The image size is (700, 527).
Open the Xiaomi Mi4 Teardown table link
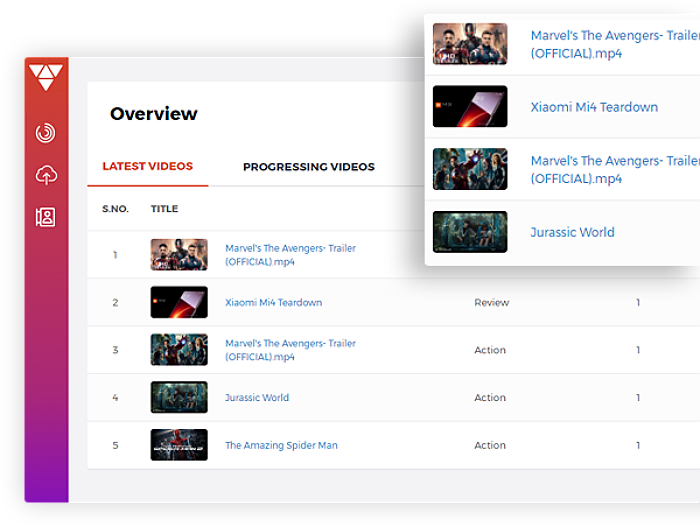coord(273,302)
